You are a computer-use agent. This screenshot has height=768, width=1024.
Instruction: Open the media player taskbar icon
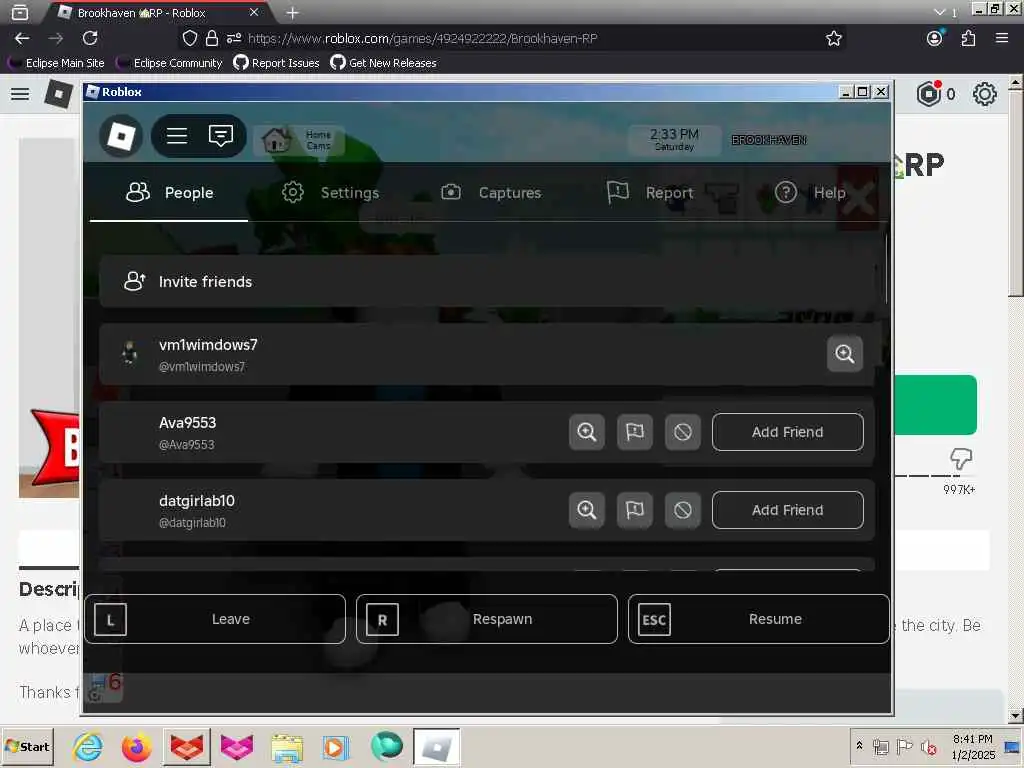click(336, 746)
